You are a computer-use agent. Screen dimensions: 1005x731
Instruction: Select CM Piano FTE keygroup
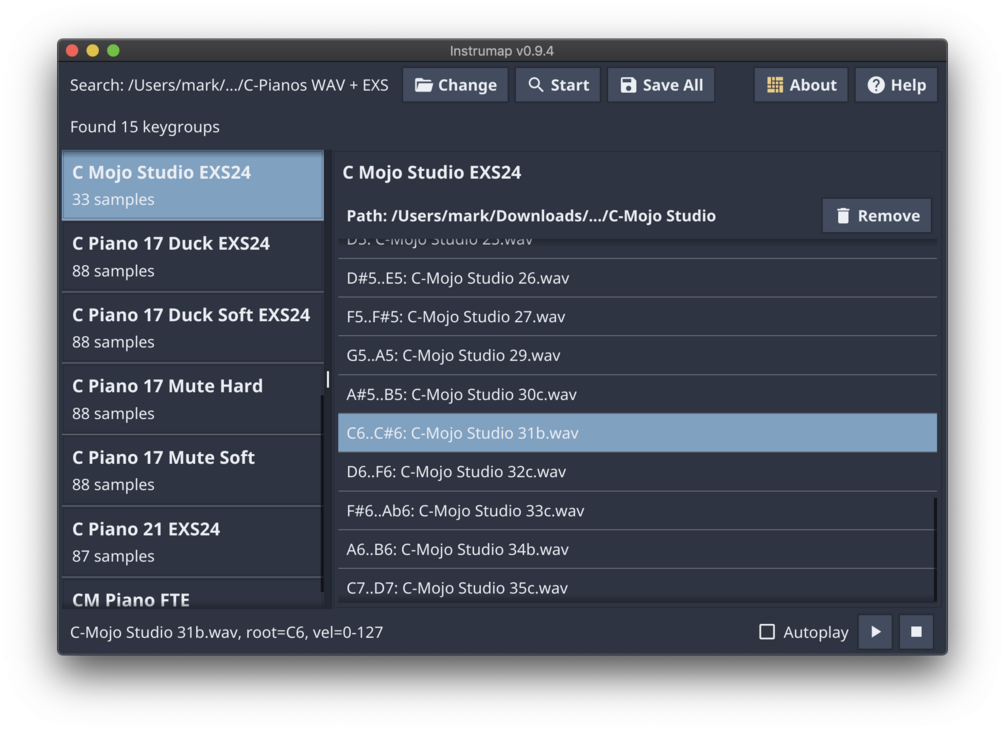pyautogui.click(x=193, y=594)
